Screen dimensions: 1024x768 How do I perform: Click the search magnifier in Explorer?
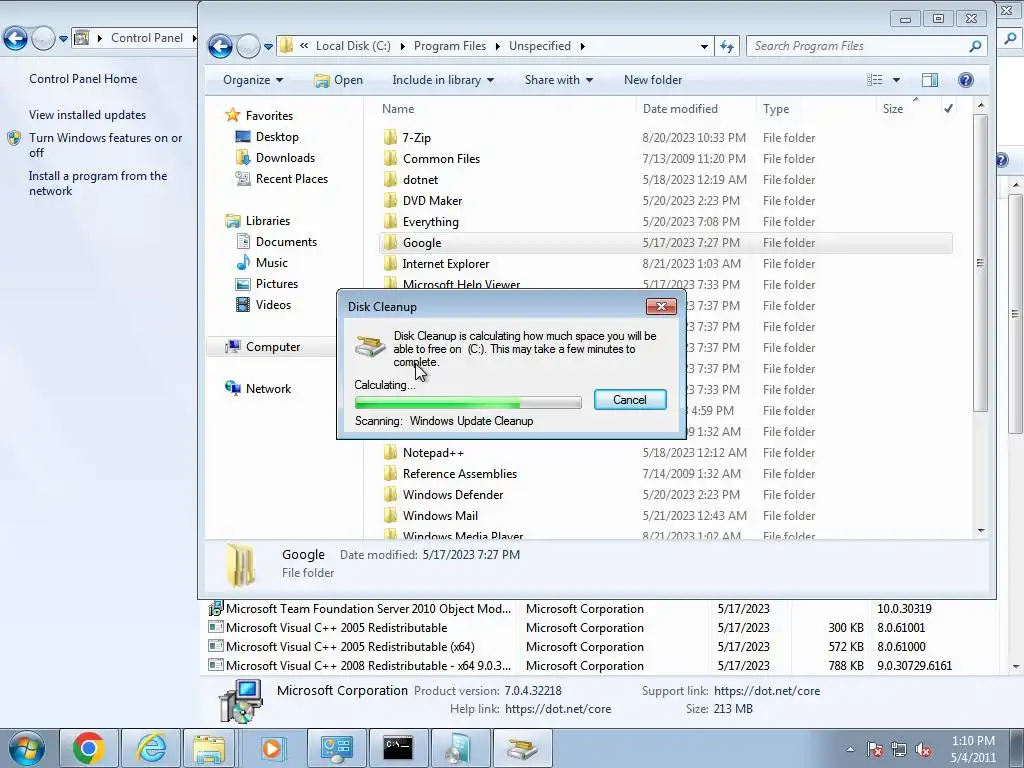pyautogui.click(x=975, y=46)
